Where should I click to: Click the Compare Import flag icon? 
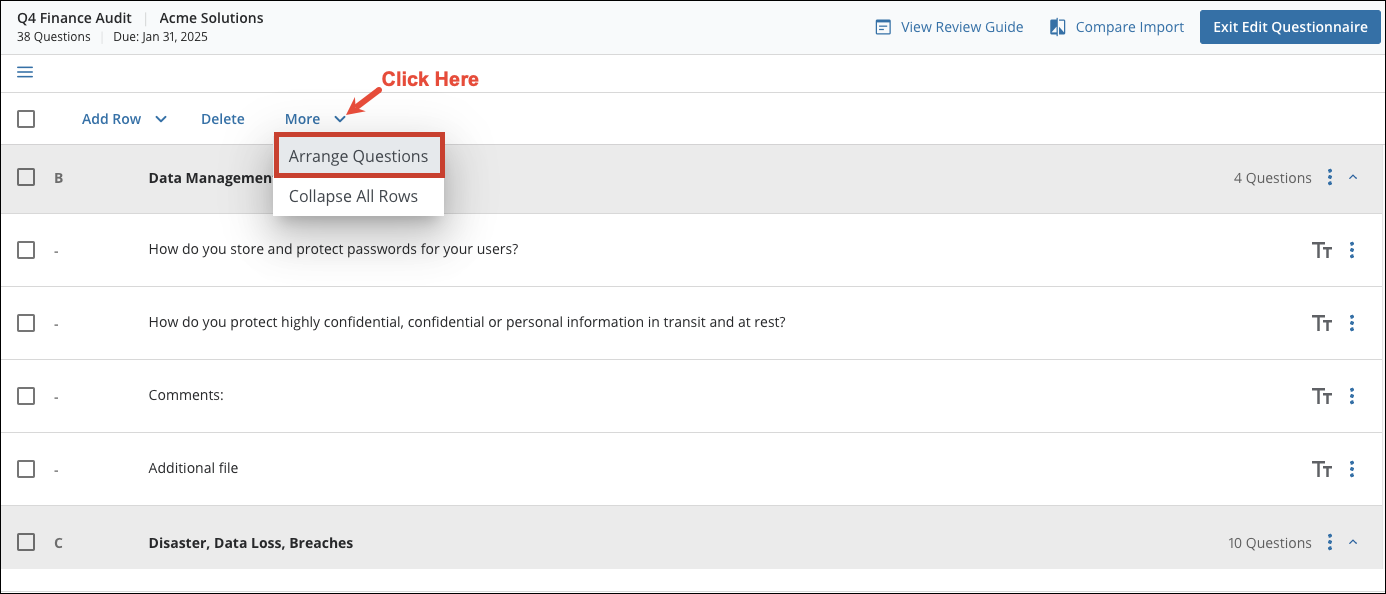[x=1058, y=26]
